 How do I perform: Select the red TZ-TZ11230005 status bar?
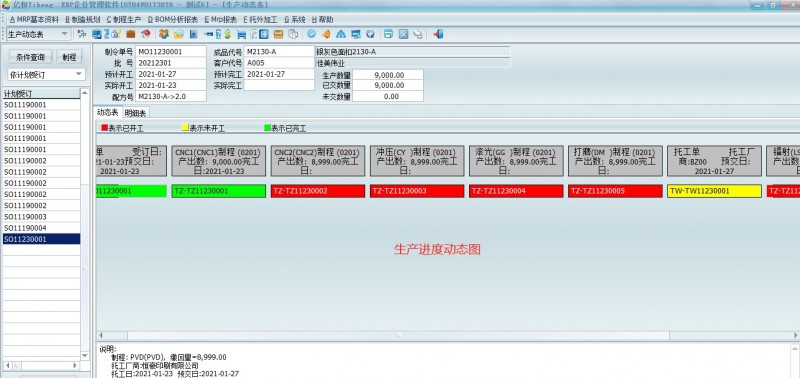pyautogui.click(x=615, y=191)
